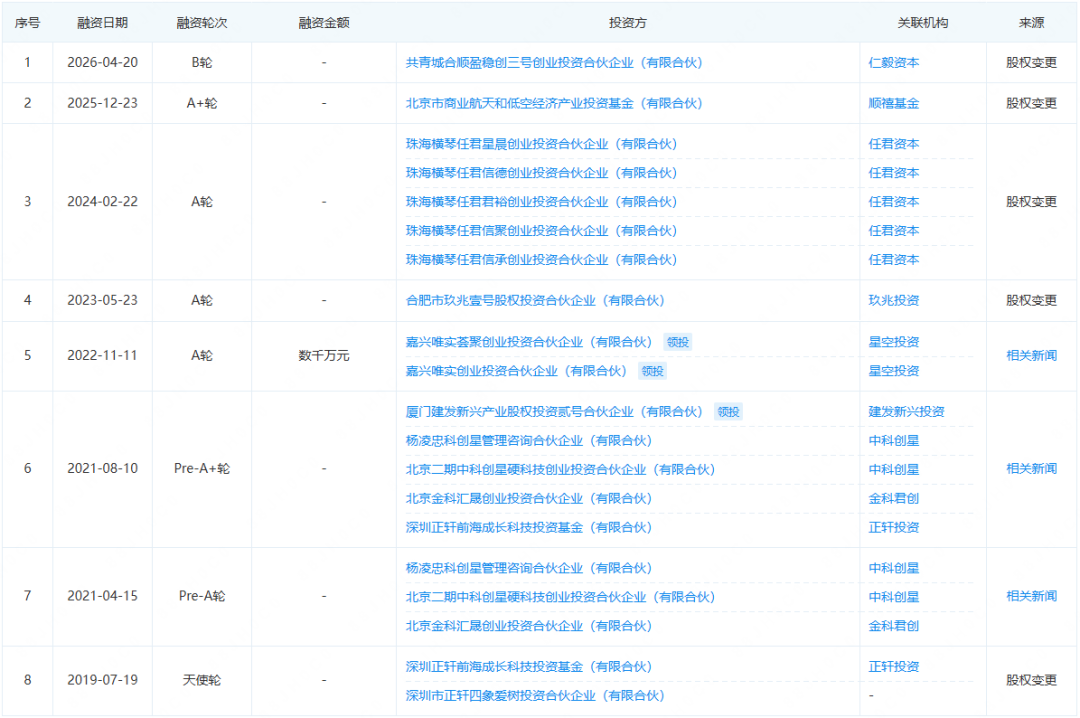Open 厦门建发新兴产业股权投资贰号合伙企业 link

[554, 412]
